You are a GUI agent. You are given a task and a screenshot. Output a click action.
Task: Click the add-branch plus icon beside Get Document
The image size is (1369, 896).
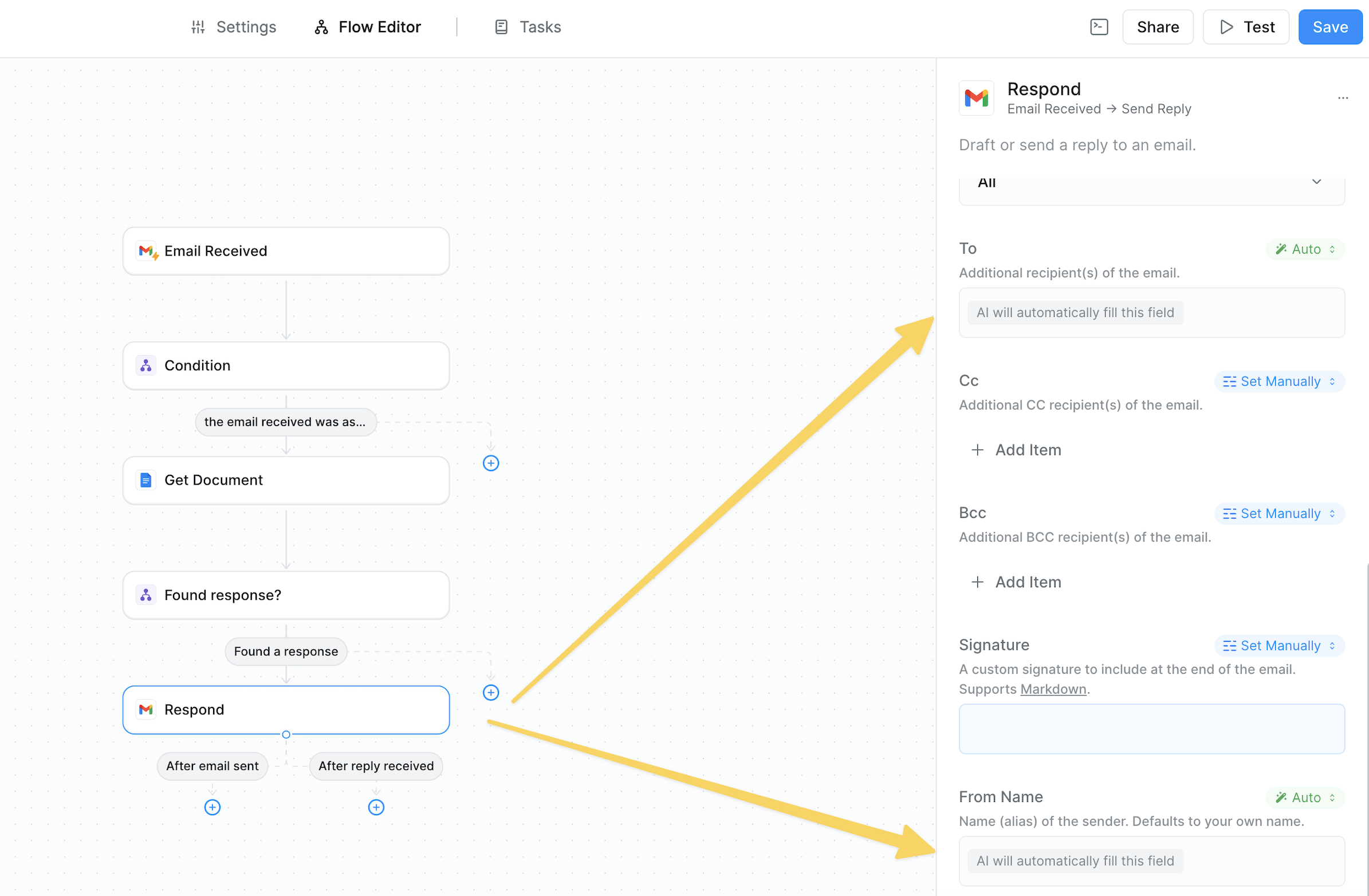[491, 463]
